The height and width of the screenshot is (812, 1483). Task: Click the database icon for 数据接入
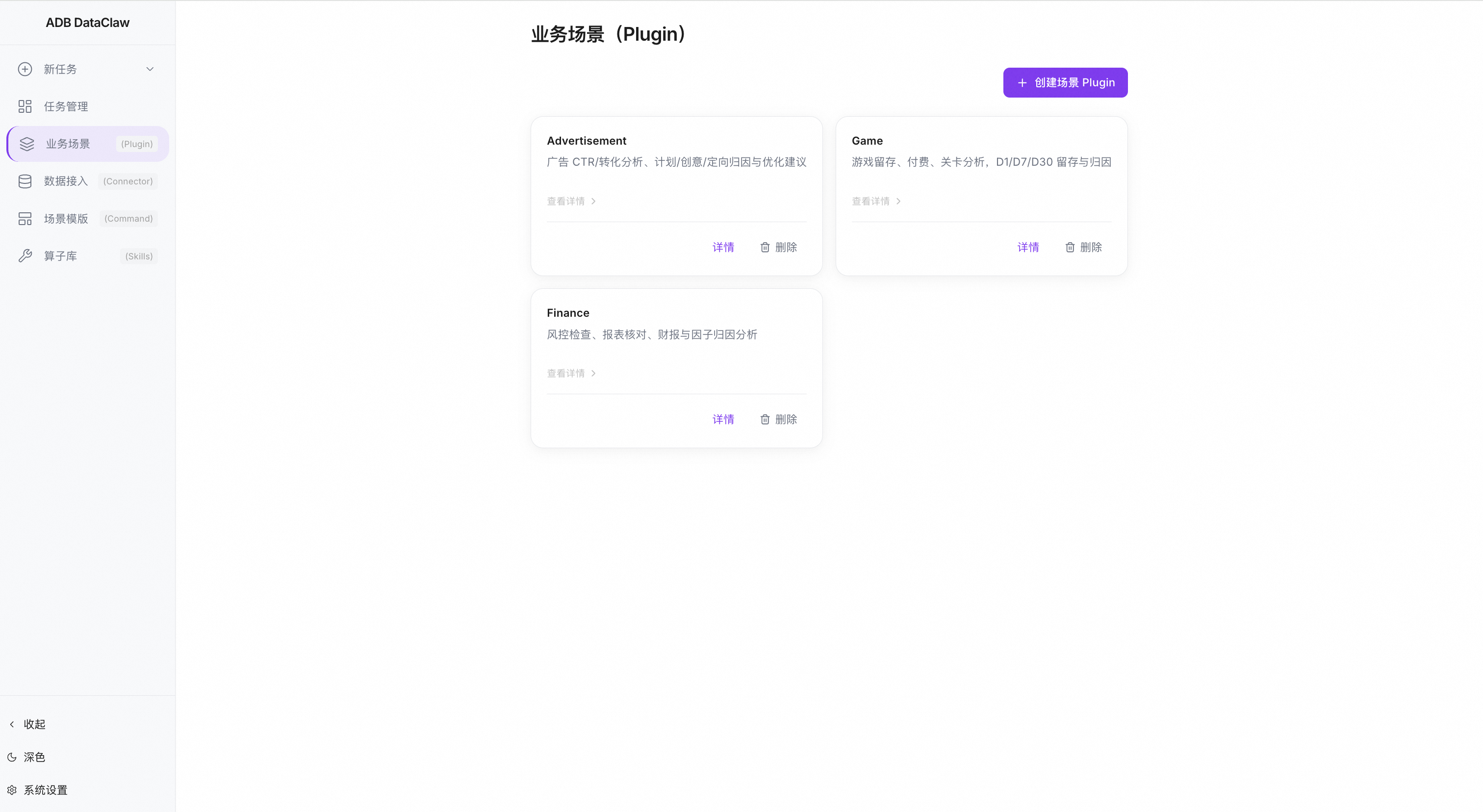tap(25, 181)
